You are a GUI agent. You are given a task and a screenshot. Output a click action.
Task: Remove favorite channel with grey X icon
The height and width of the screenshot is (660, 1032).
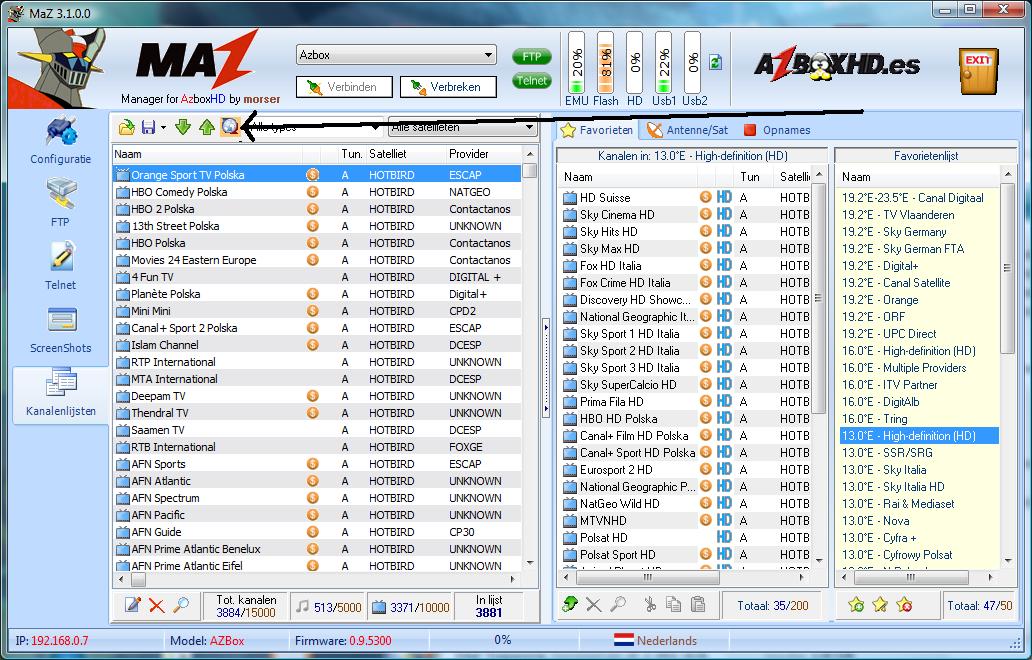594,605
